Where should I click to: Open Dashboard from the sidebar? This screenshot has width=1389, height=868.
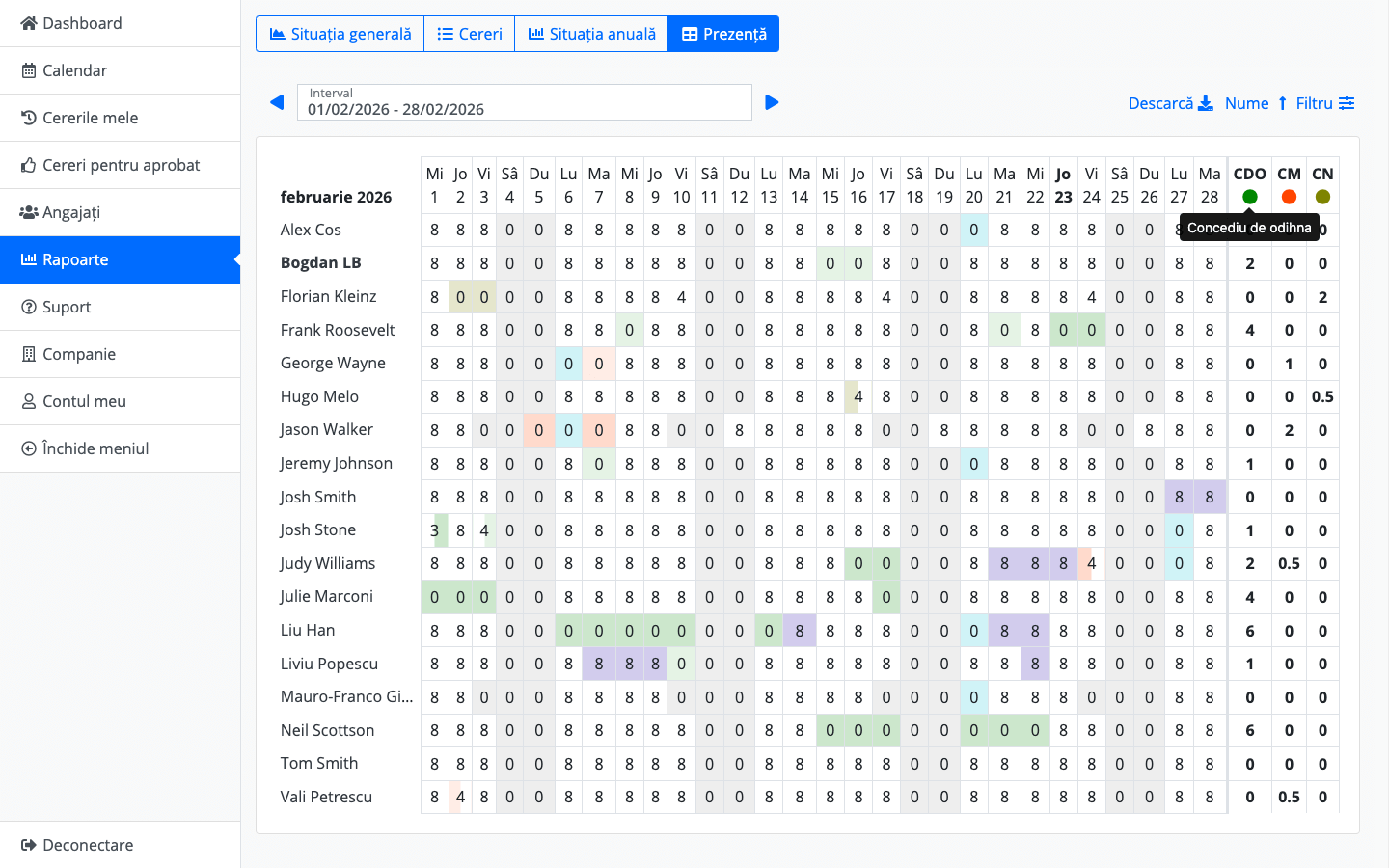[x=82, y=23]
